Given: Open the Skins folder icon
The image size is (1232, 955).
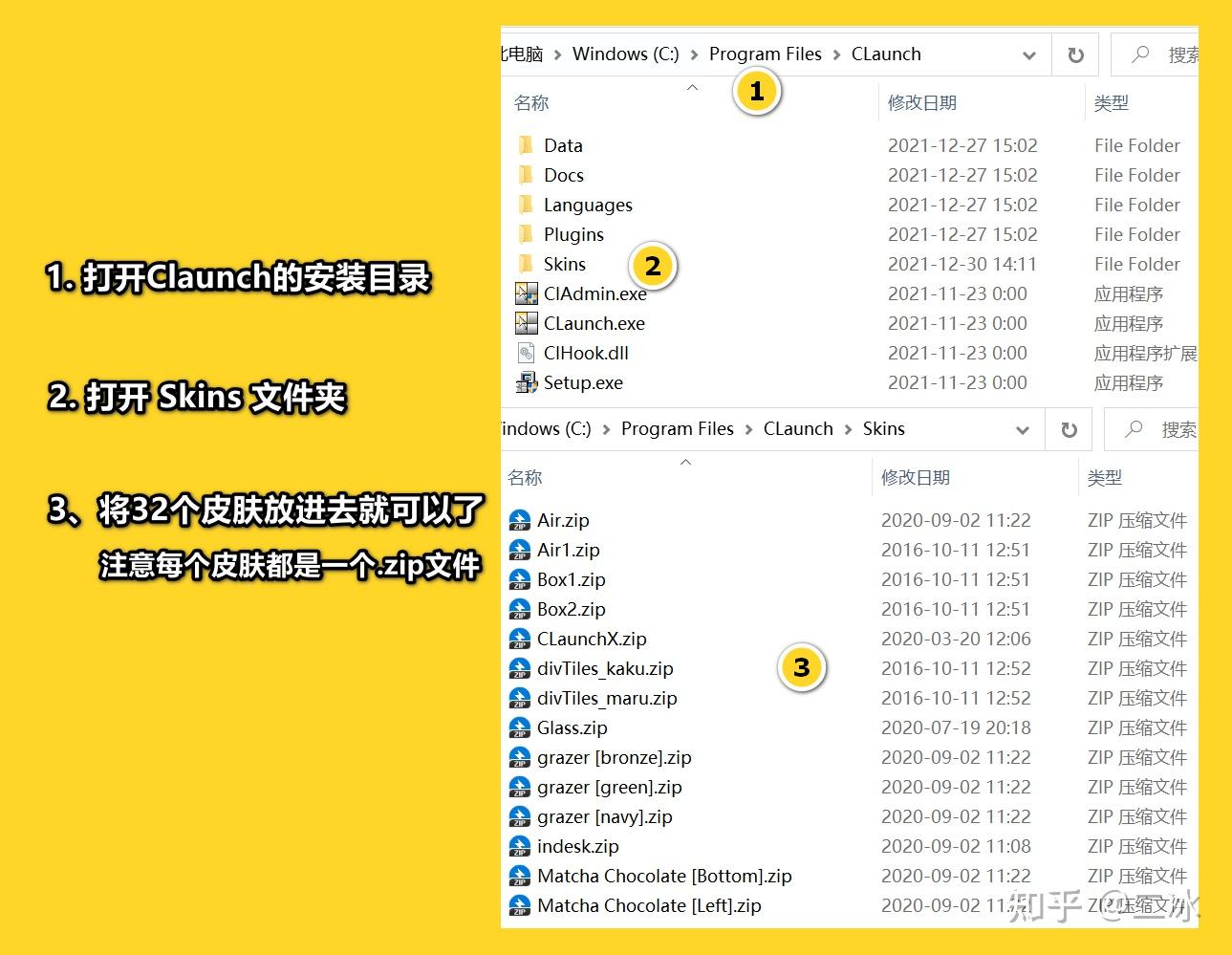Looking at the screenshot, I should [528, 264].
